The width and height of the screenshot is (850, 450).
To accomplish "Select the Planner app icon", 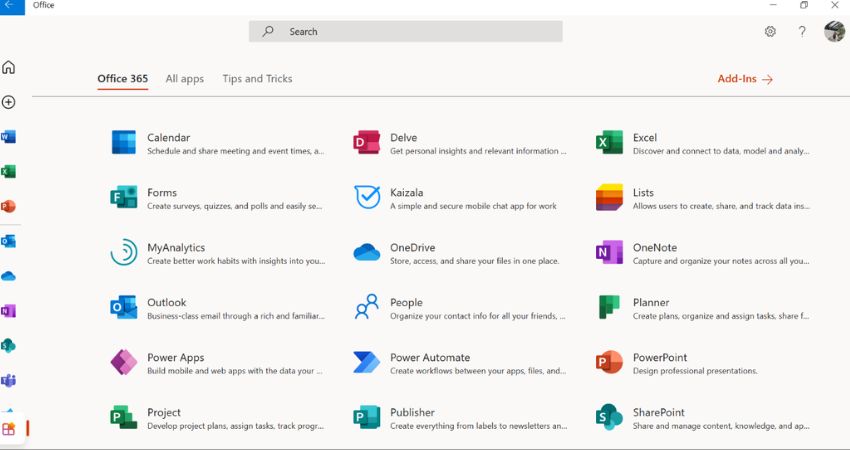I will [609, 307].
